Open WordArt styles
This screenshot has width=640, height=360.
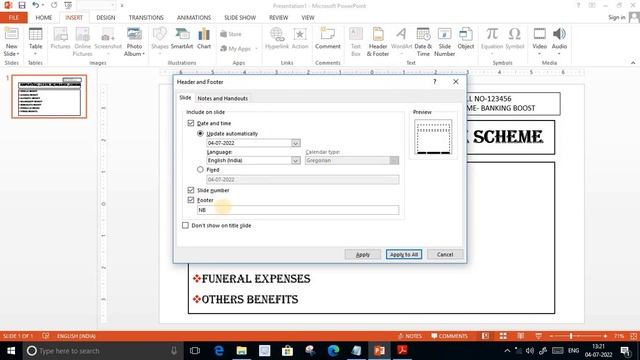pos(401,41)
